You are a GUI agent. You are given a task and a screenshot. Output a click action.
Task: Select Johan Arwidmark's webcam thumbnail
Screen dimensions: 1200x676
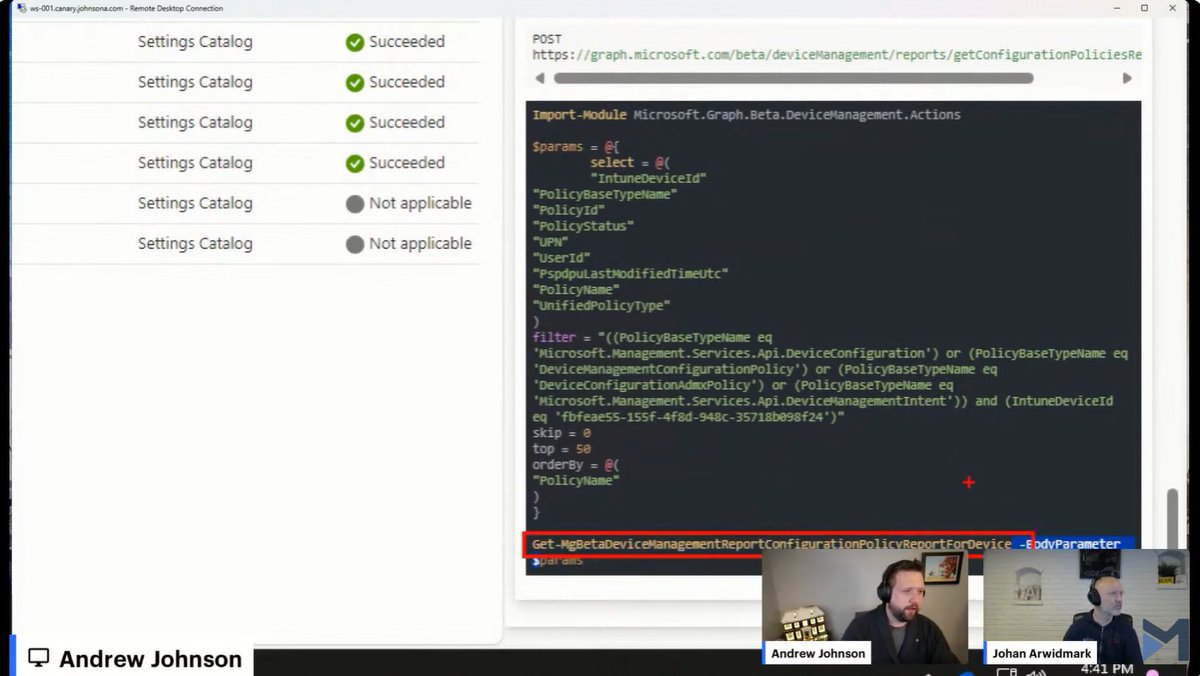[x=1086, y=607]
